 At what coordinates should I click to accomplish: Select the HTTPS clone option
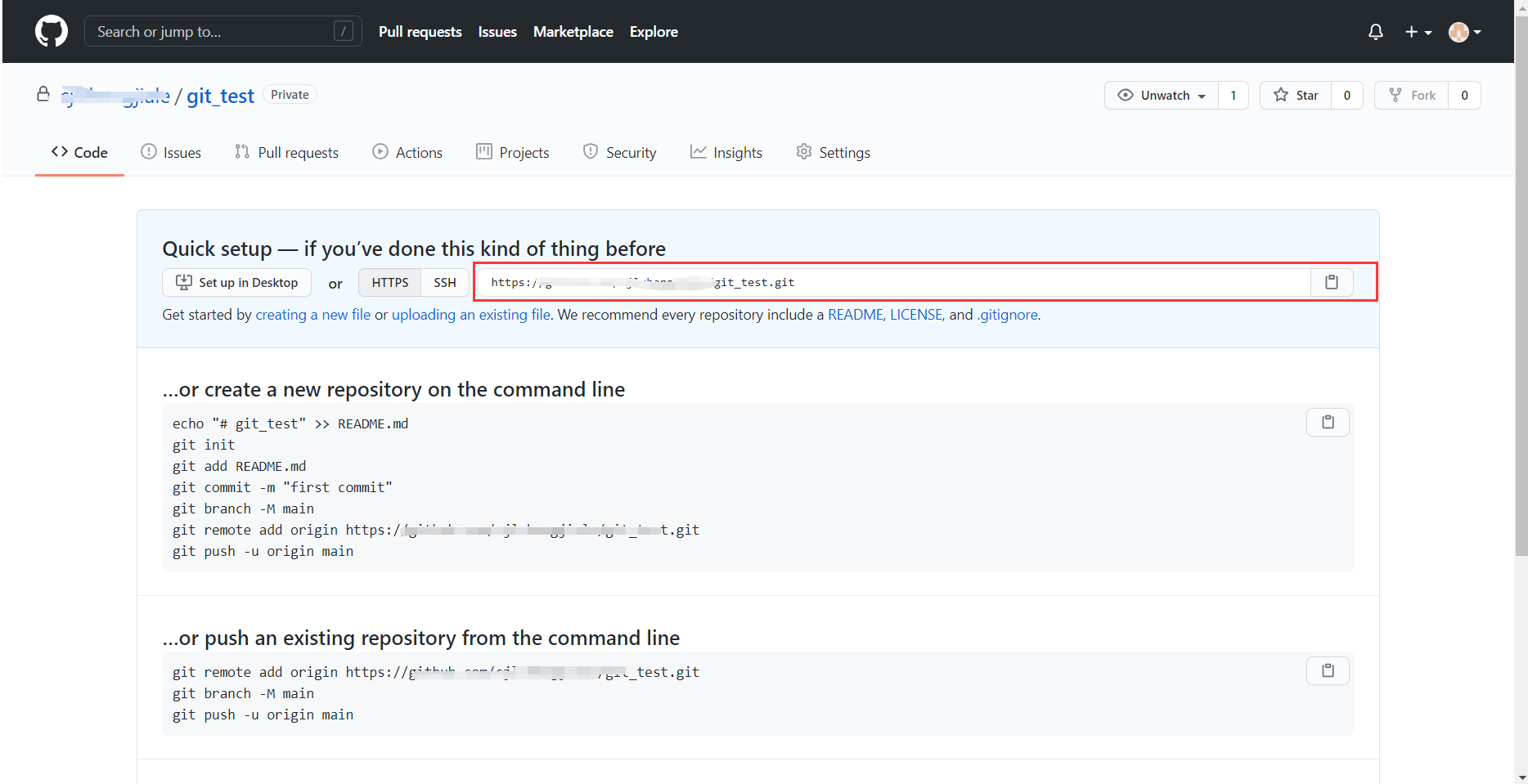[390, 282]
